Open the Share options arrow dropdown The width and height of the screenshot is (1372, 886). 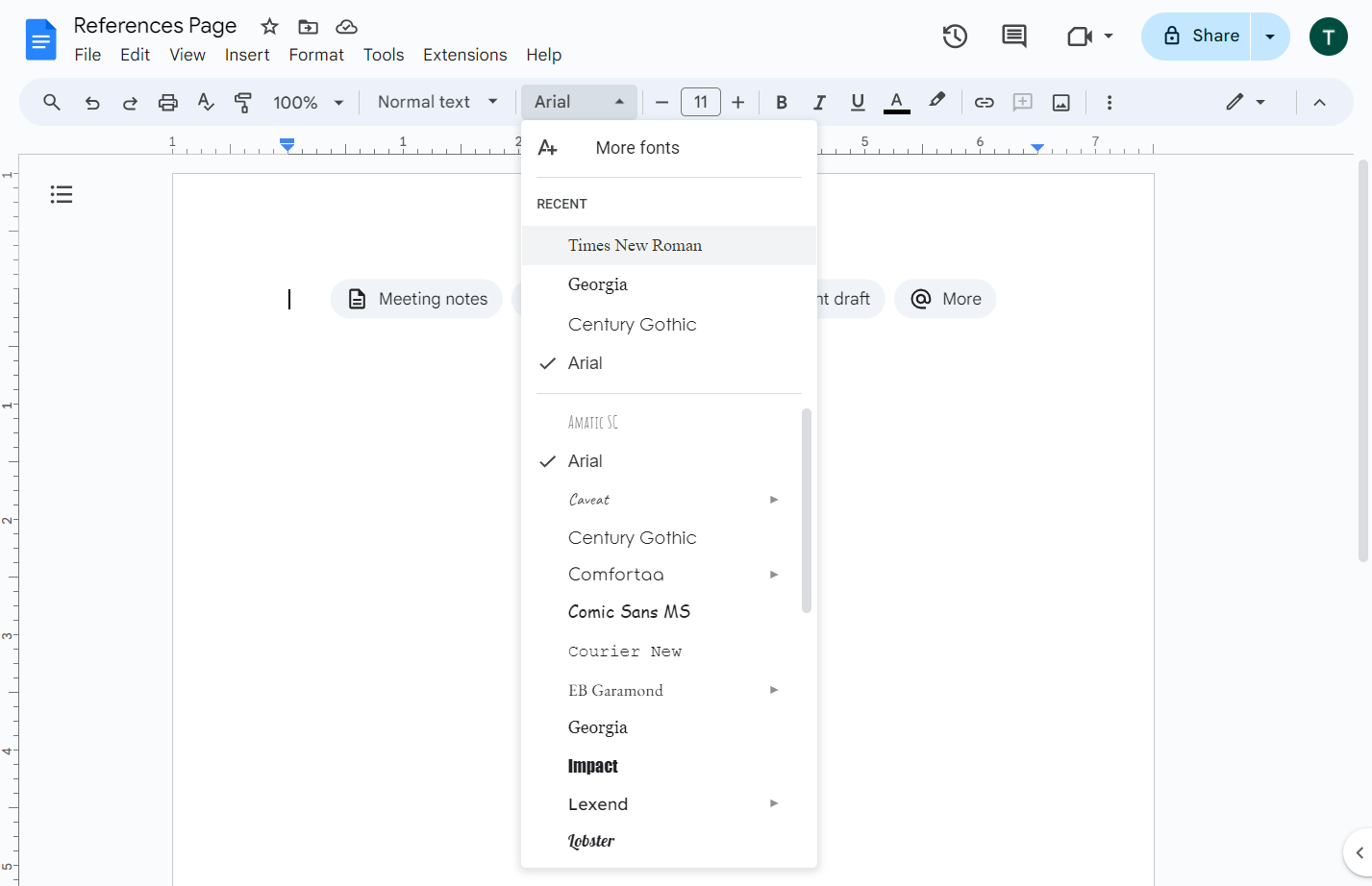1270,37
